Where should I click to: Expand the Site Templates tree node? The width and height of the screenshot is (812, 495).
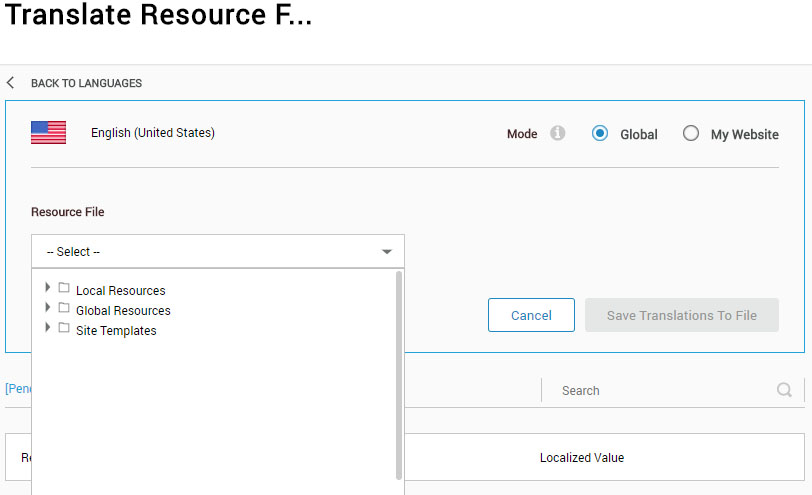(x=47, y=328)
